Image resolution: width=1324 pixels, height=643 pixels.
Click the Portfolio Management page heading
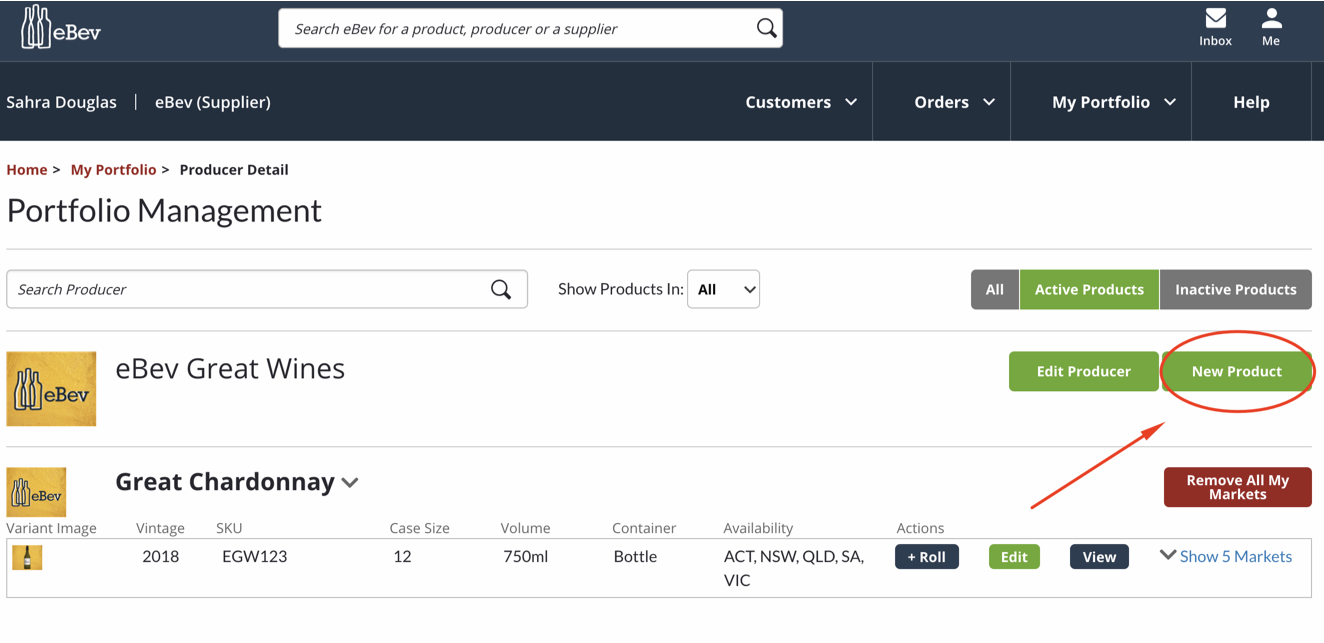164,211
